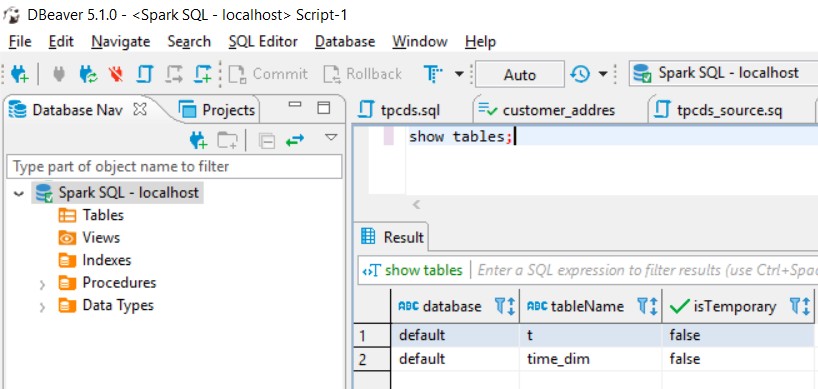Click the database column header
The height and width of the screenshot is (389, 818).
455,306
